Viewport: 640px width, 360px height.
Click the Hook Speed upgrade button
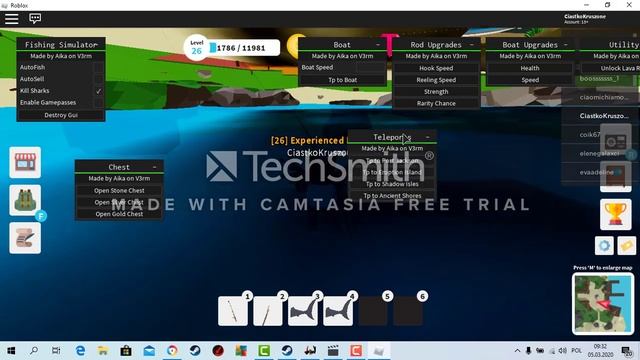[436, 68]
